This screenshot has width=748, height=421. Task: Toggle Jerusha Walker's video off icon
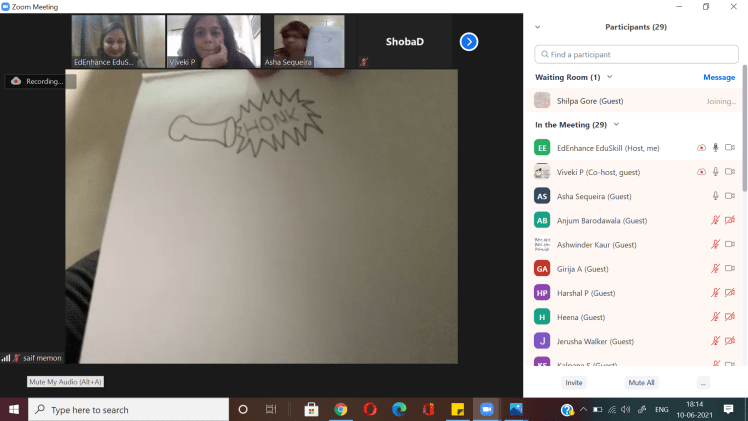(x=729, y=341)
